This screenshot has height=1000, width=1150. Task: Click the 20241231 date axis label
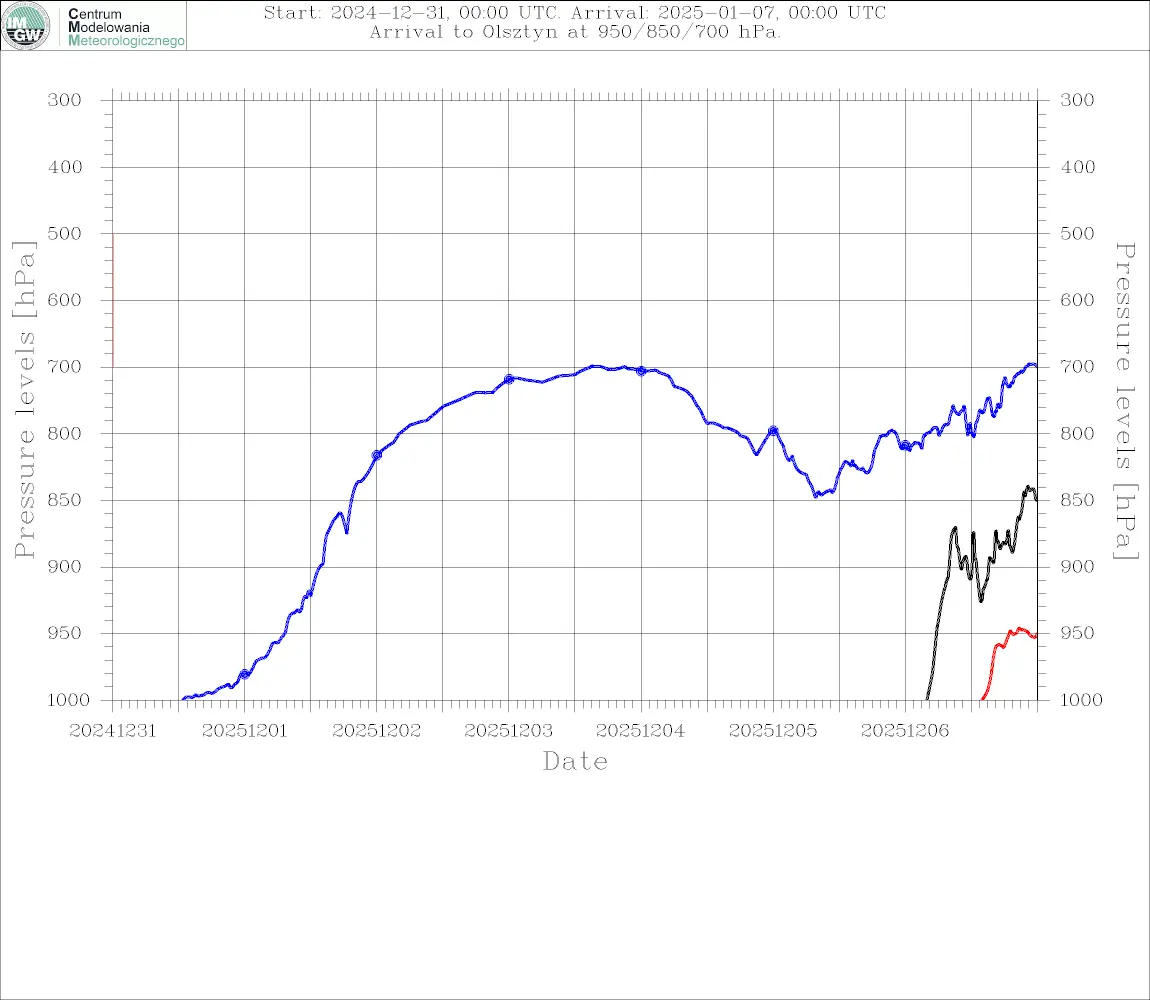click(113, 731)
